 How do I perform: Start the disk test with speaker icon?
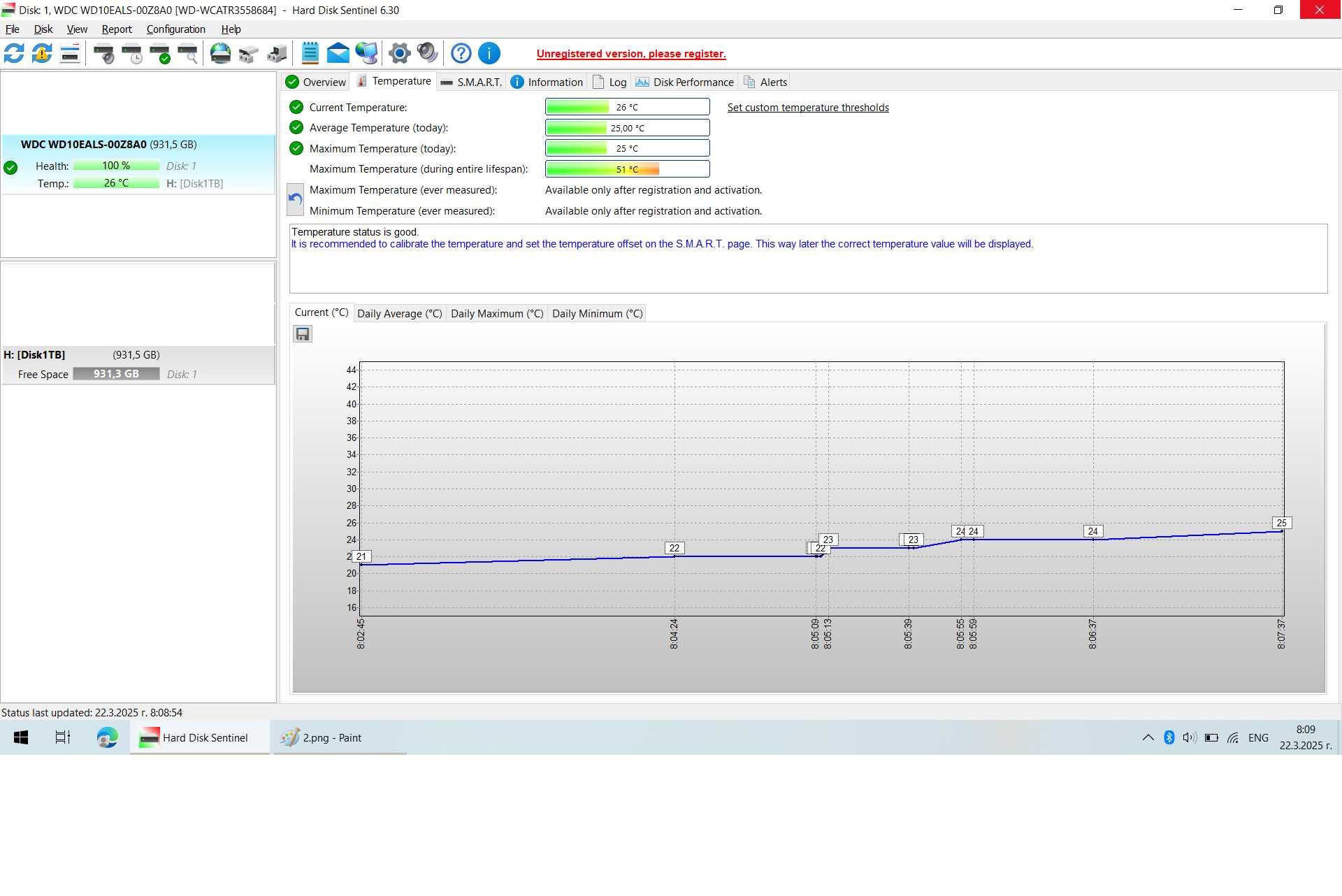[x=103, y=53]
